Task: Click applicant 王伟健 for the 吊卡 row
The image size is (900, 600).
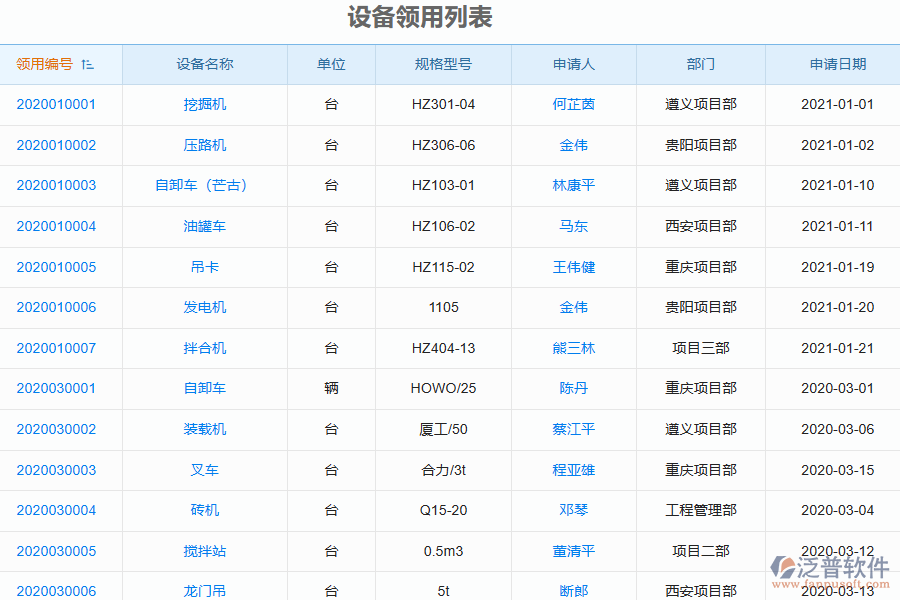Action: point(572,267)
